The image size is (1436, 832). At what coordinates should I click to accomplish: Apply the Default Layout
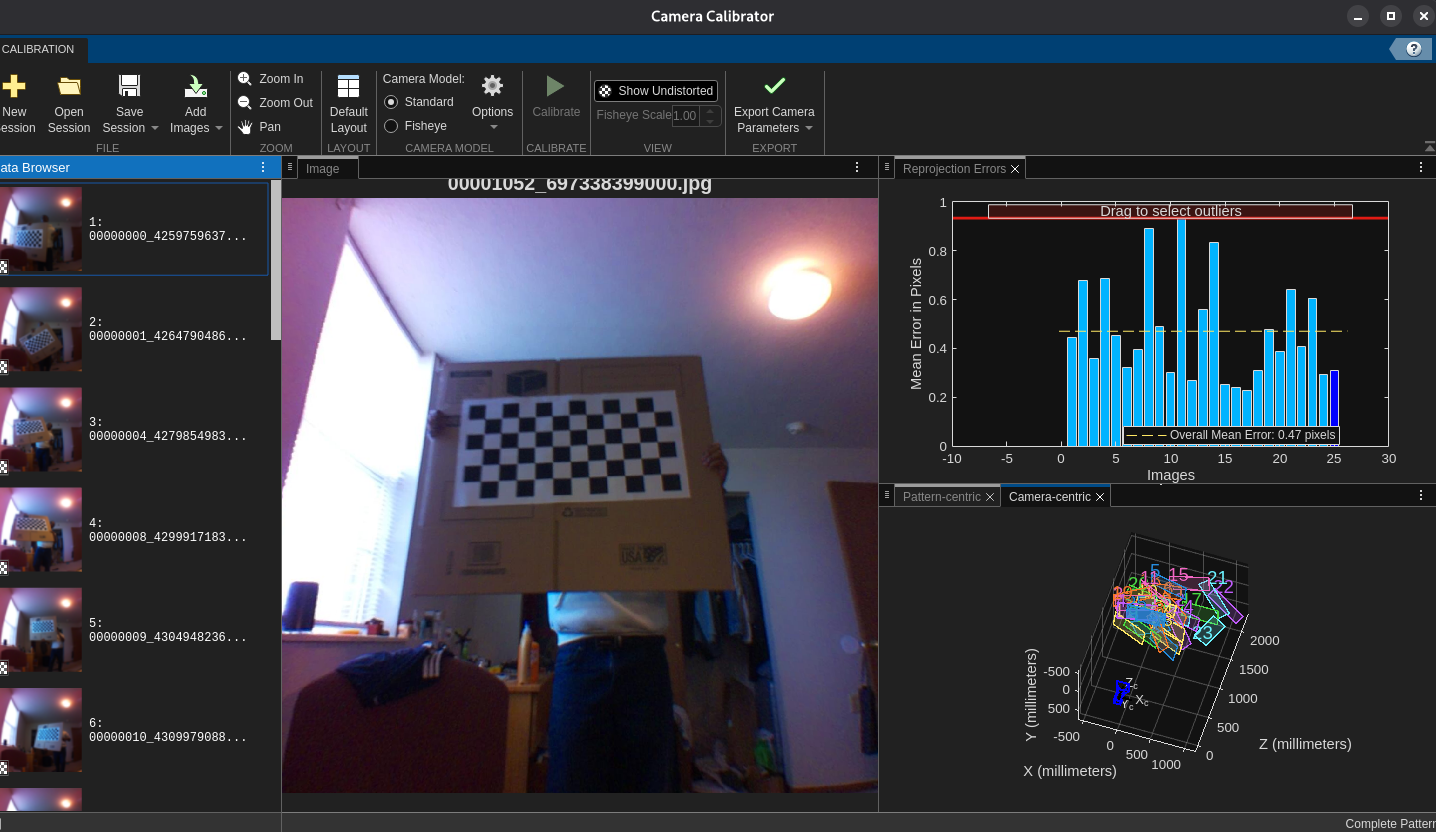coord(349,104)
